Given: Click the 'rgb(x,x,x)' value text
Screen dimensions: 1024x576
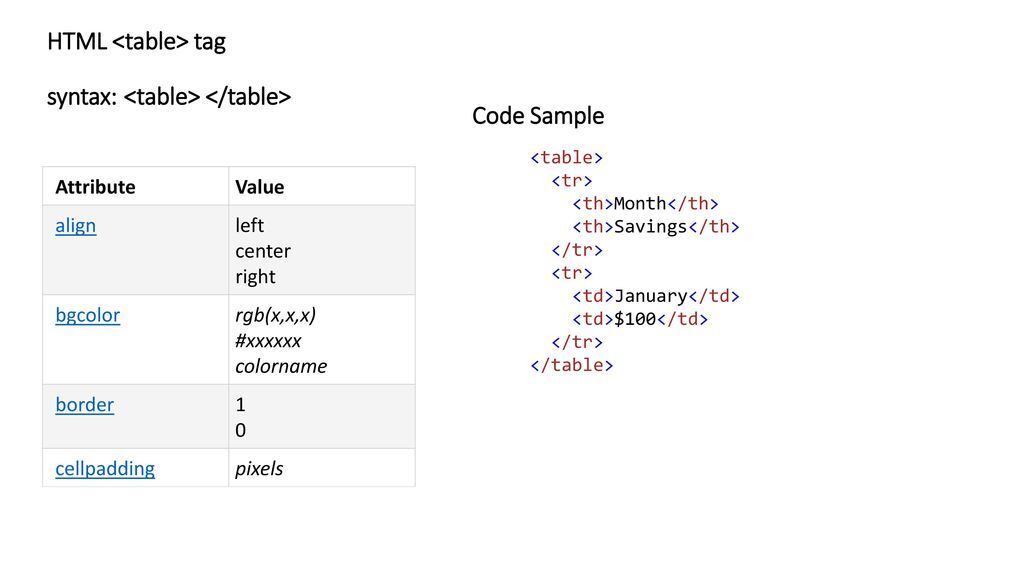Looking at the screenshot, I should [x=276, y=315].
